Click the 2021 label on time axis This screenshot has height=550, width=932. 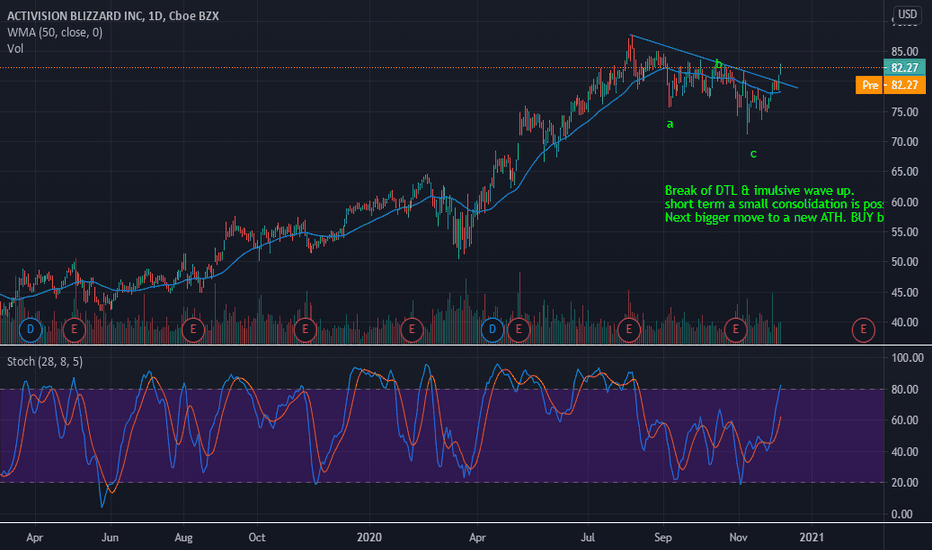tap(812, 538)
